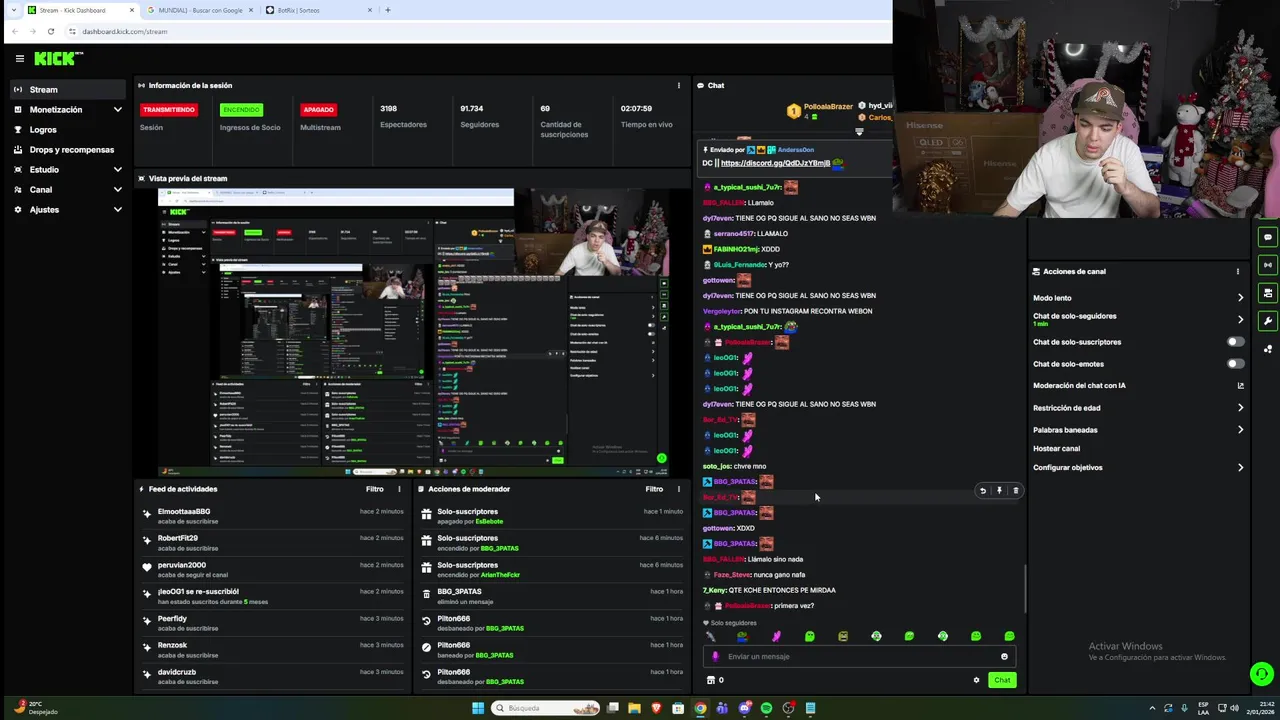Toggle Chat de solo-emotes switch
Viewport: 1280px width, 720px height.
(1236, 364)
